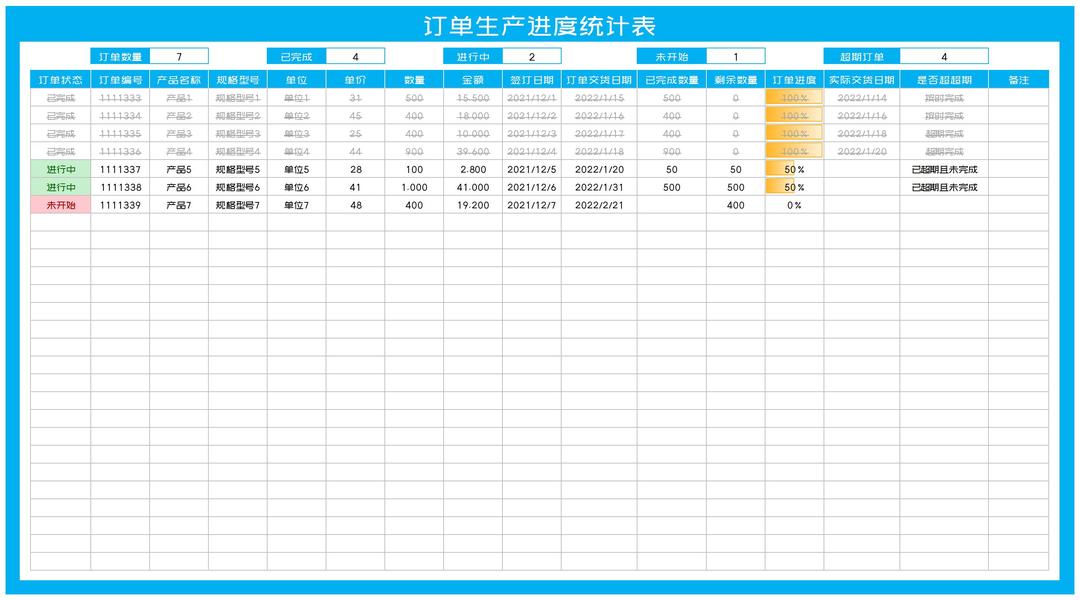Select order number cell 1111338
Image resolution: width=1080 pixels, height=600 pixels.
click(x=121, y=187)
